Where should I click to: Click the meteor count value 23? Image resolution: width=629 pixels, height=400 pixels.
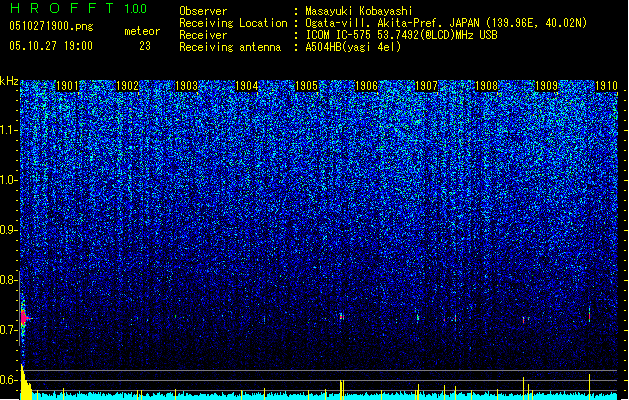pyautogui.click(x=145, y=46)
